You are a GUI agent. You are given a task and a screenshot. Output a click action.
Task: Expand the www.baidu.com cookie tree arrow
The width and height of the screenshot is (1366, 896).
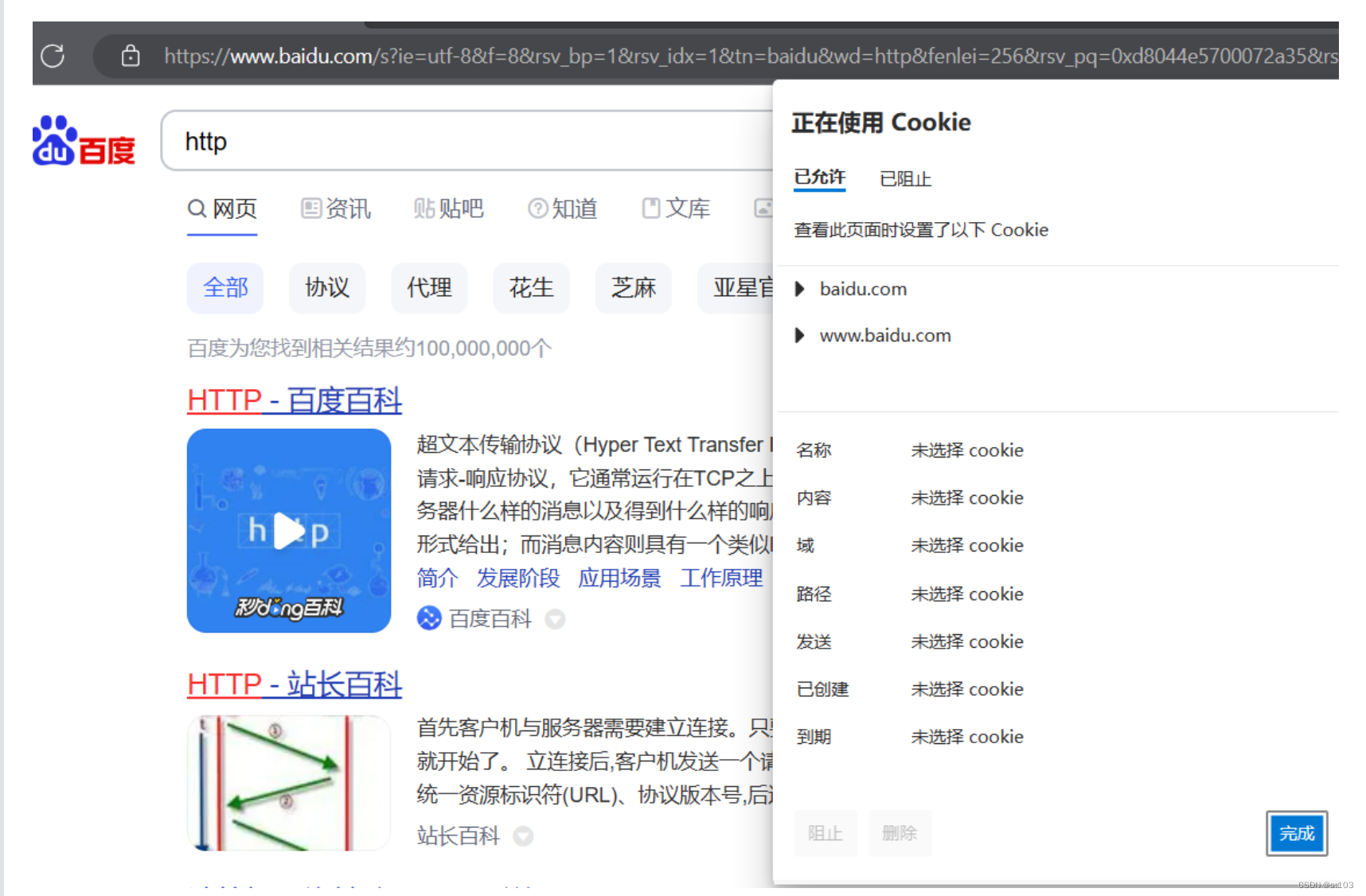pos(800,335)
